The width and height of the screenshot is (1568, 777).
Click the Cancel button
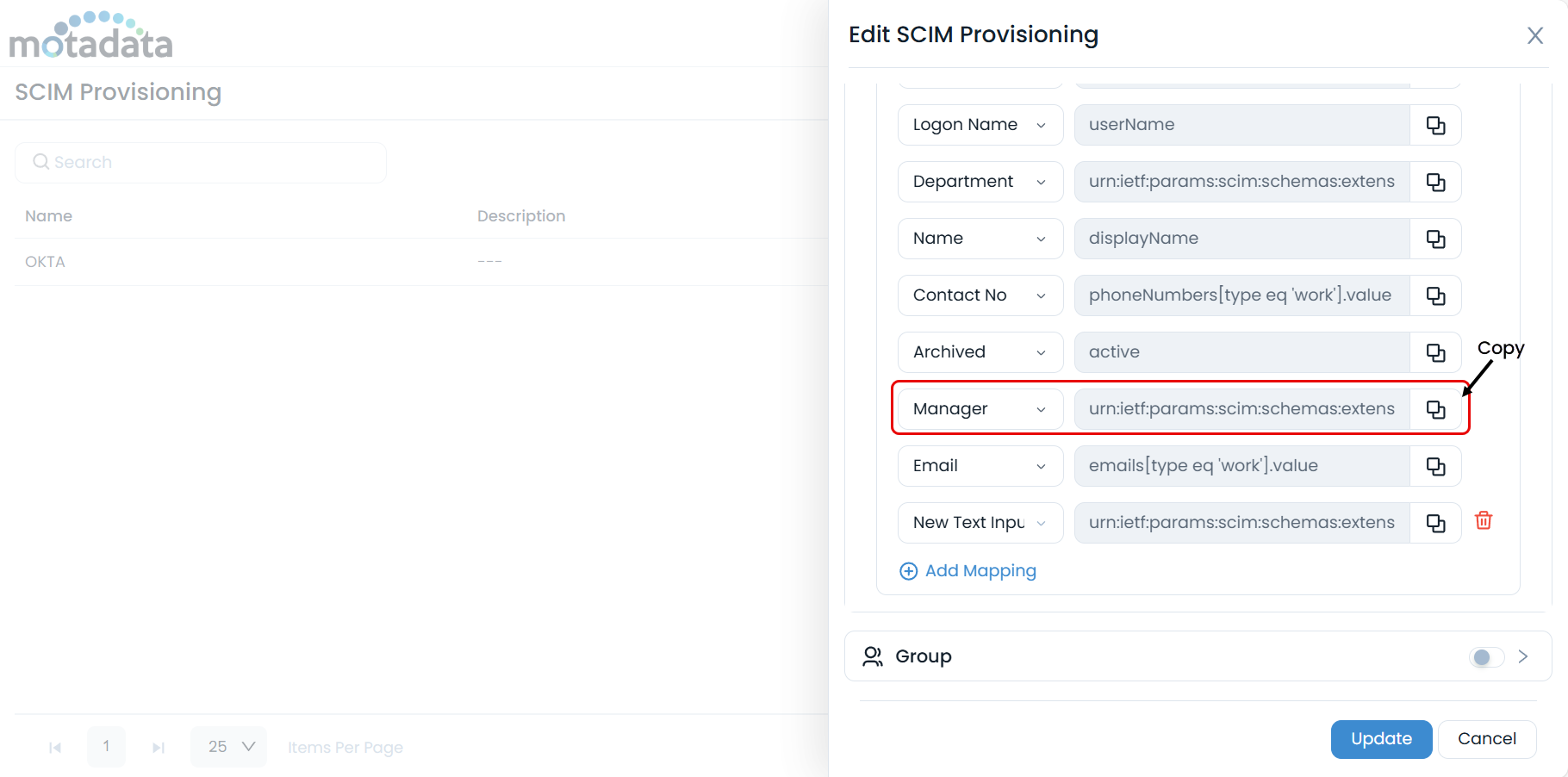coord(1486,739)
